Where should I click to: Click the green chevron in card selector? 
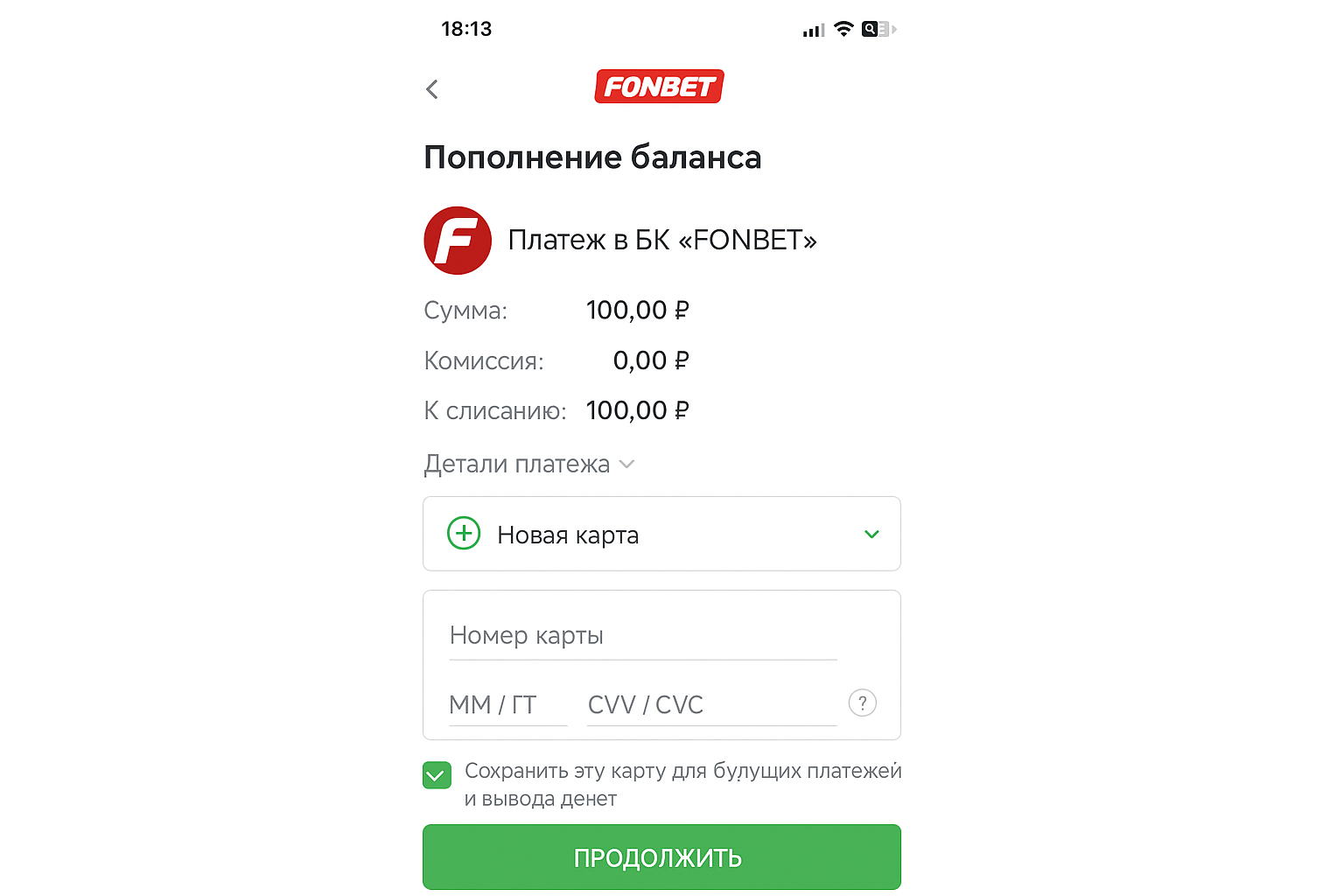click(871, 534)
